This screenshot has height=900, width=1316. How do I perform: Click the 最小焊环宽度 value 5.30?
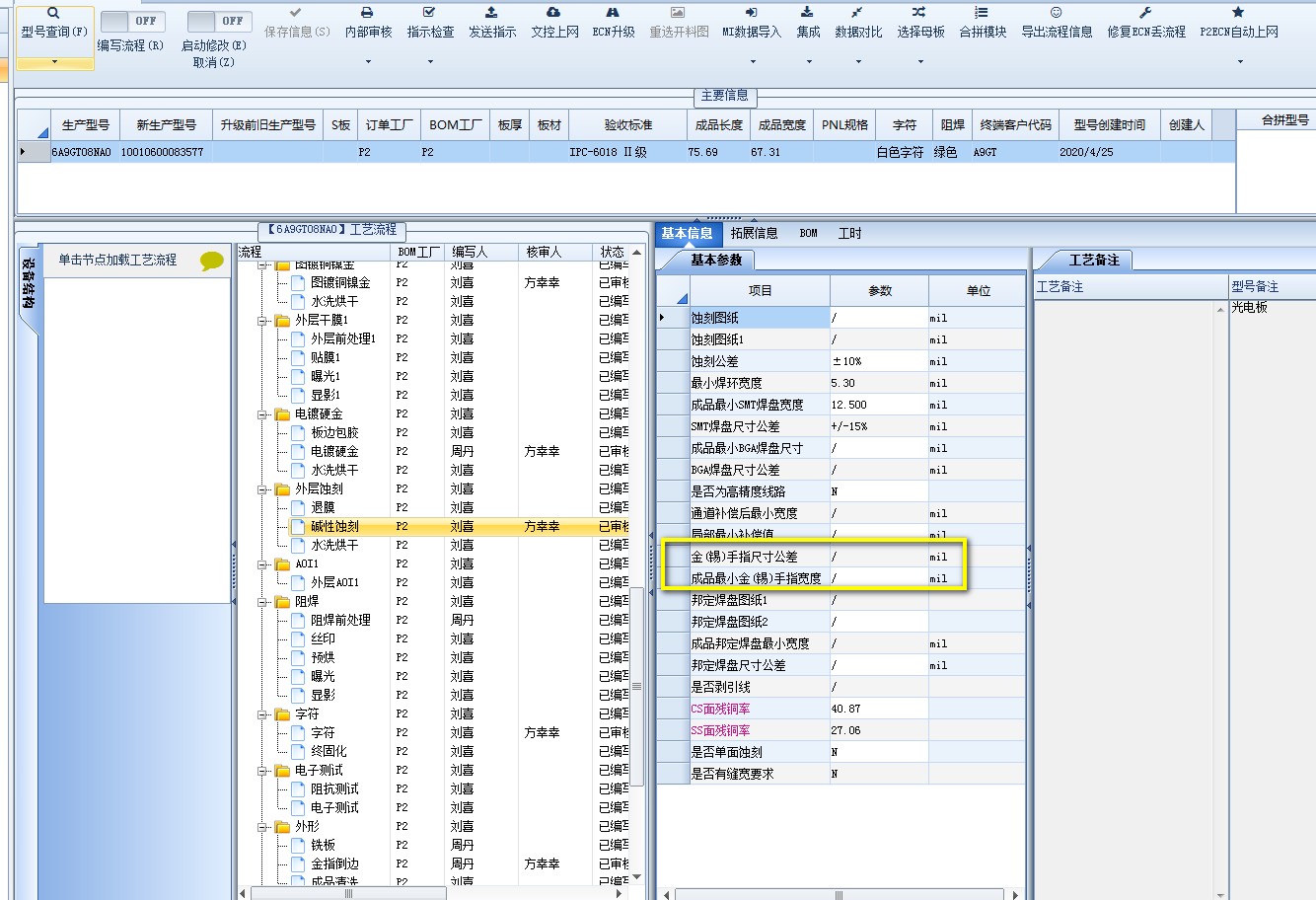(878, 383)
